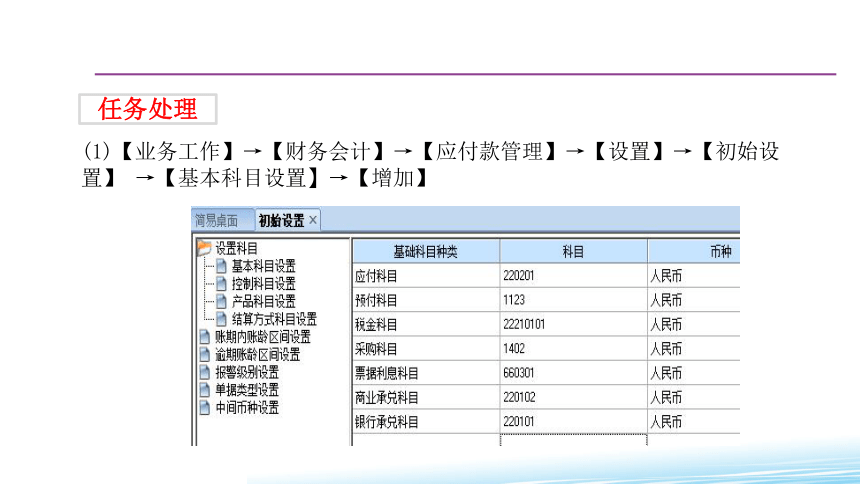
Task: Click the document icon beside 基本科目设置
Action: point(221,266)
